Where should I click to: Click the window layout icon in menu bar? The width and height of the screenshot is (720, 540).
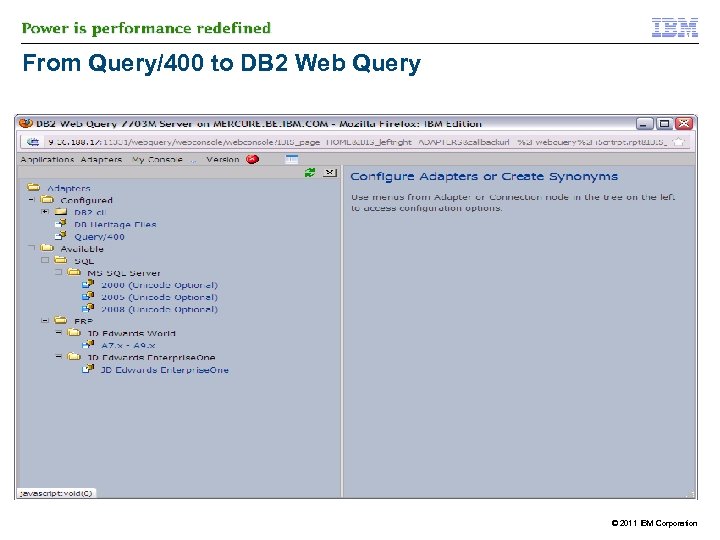click(292, 159)
